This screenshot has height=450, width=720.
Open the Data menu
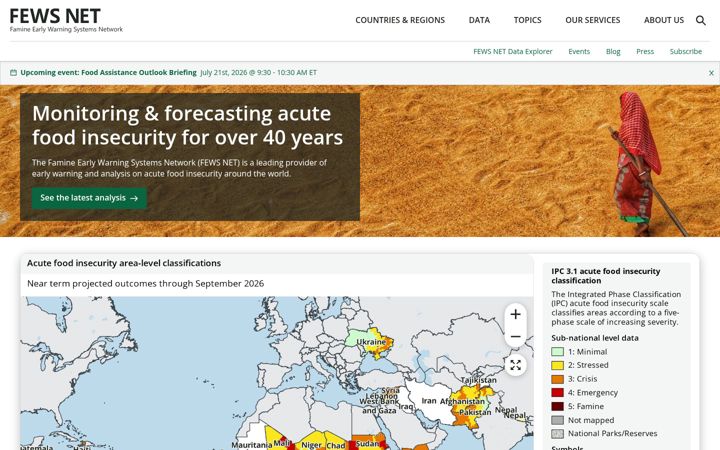[479, 20]
